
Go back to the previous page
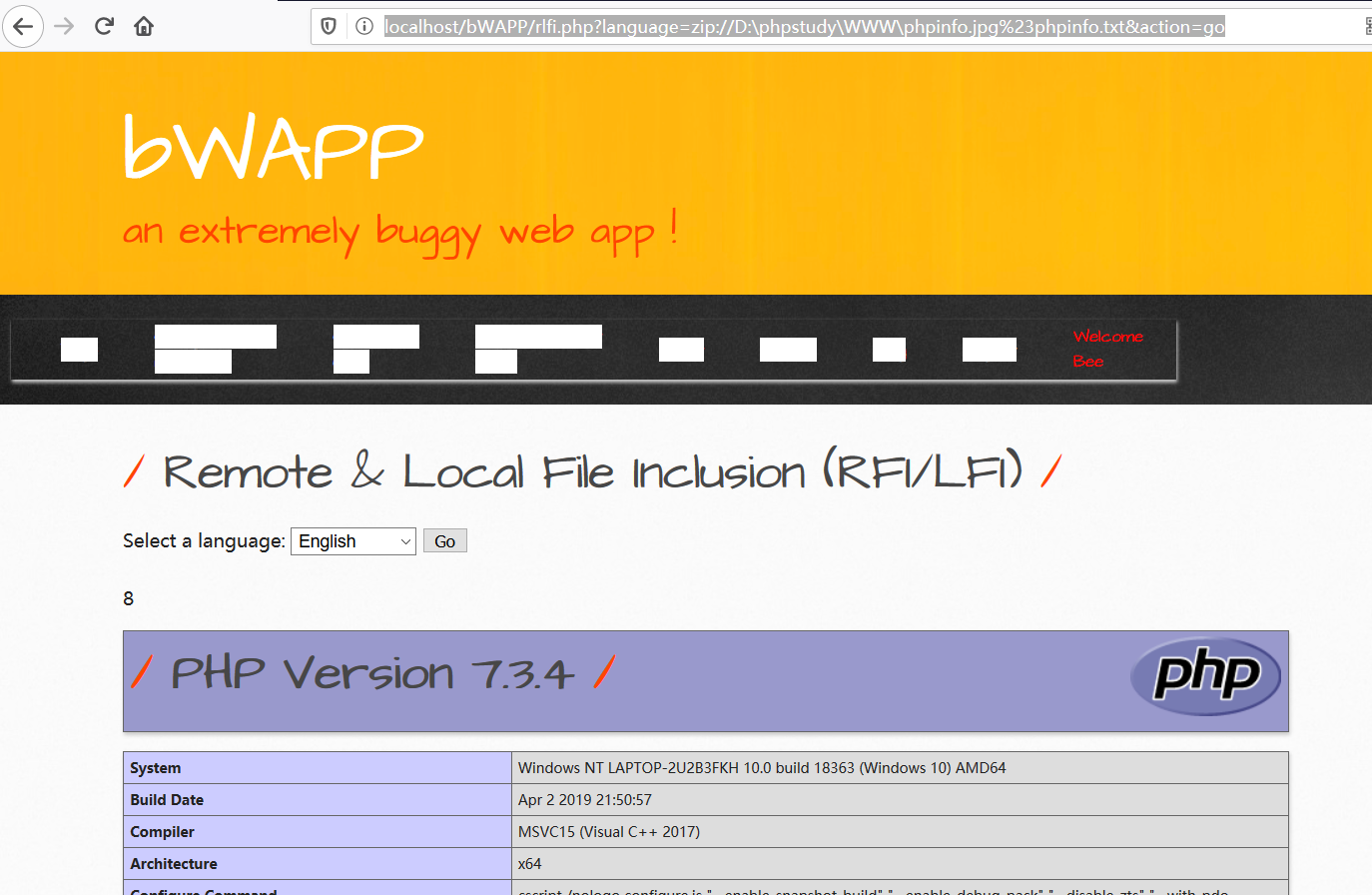point(23,26)
